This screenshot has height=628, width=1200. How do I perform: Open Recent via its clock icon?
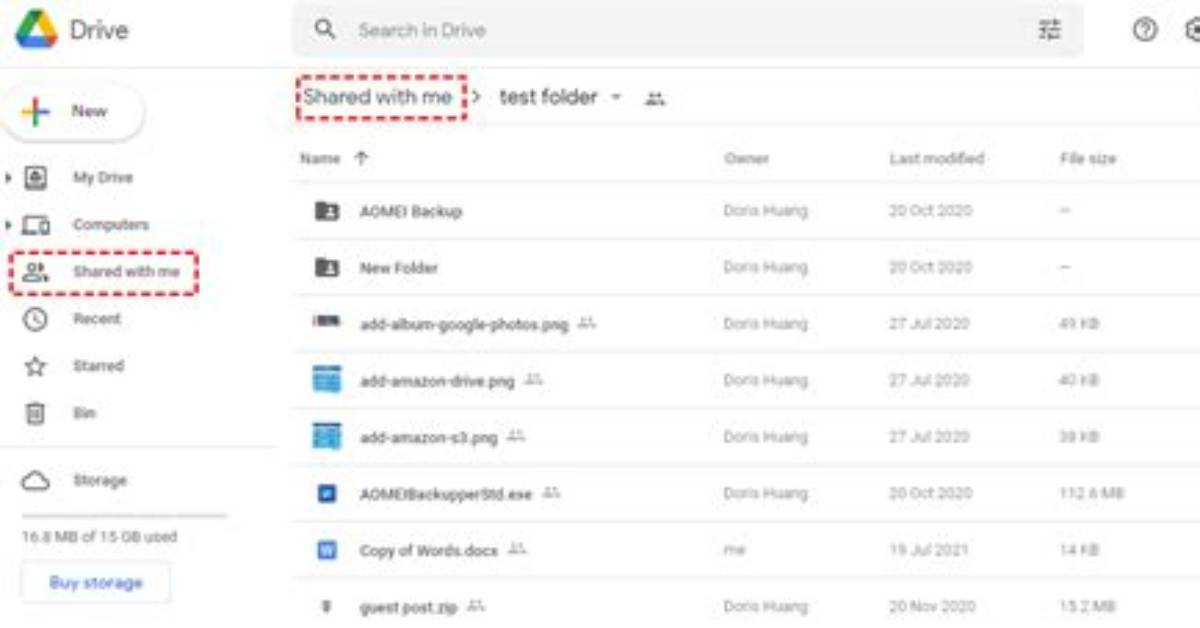tap(35, 319)
